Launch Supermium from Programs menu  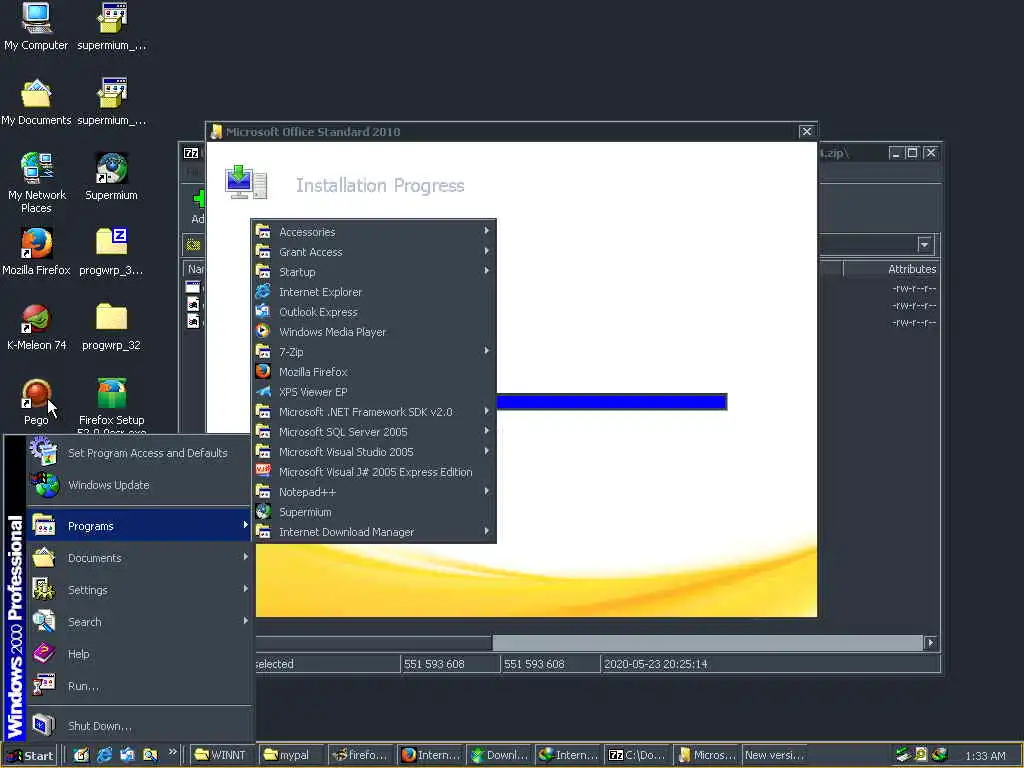(374, 512)
